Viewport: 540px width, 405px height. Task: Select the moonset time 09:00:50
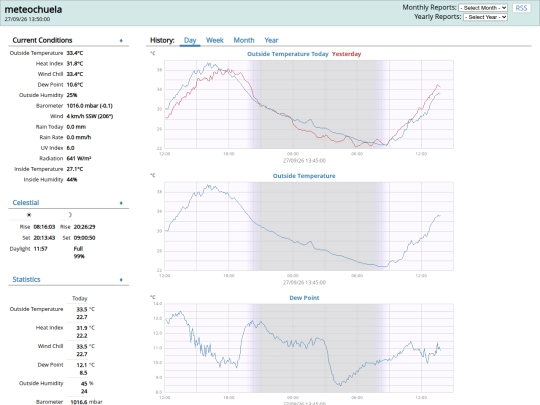[x=84, y=238]
